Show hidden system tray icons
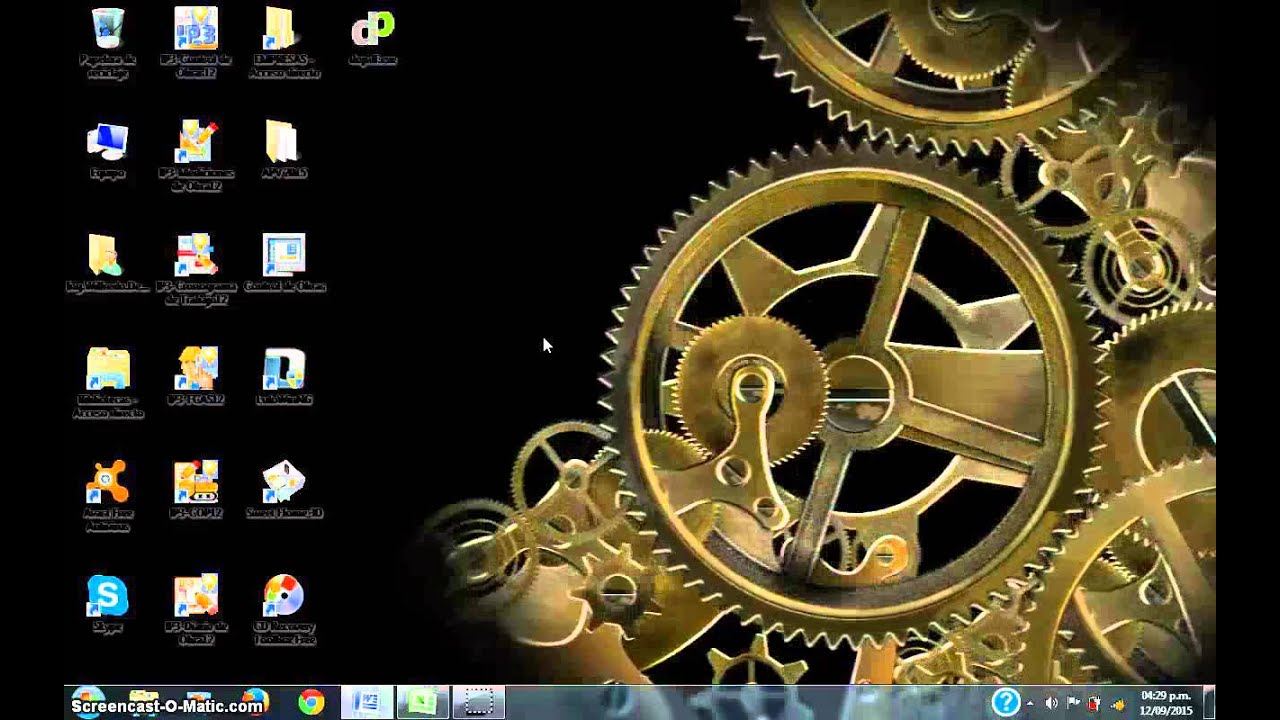 click(1030, 704)
